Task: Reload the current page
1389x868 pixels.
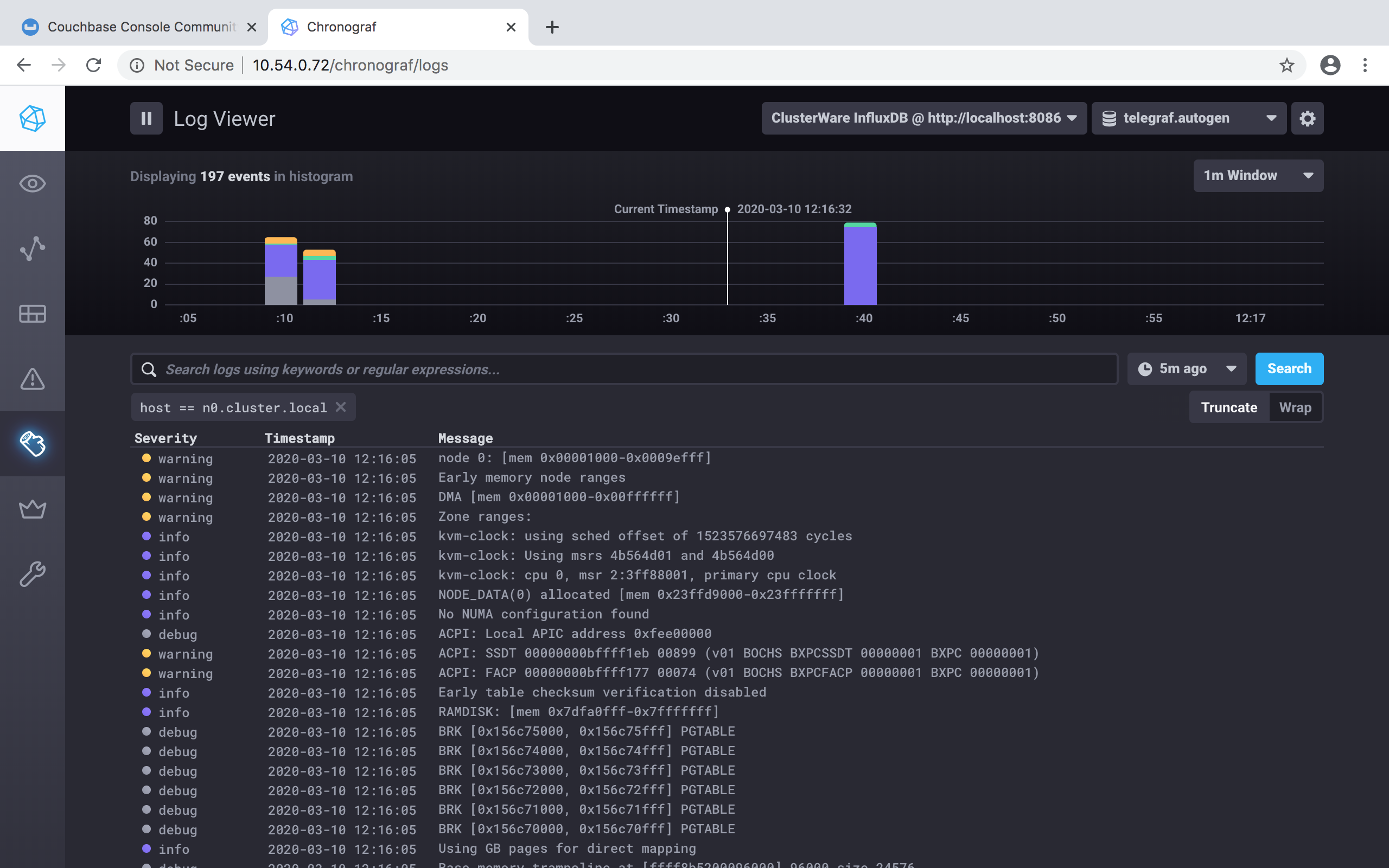Action: click(x=93, y=65)
